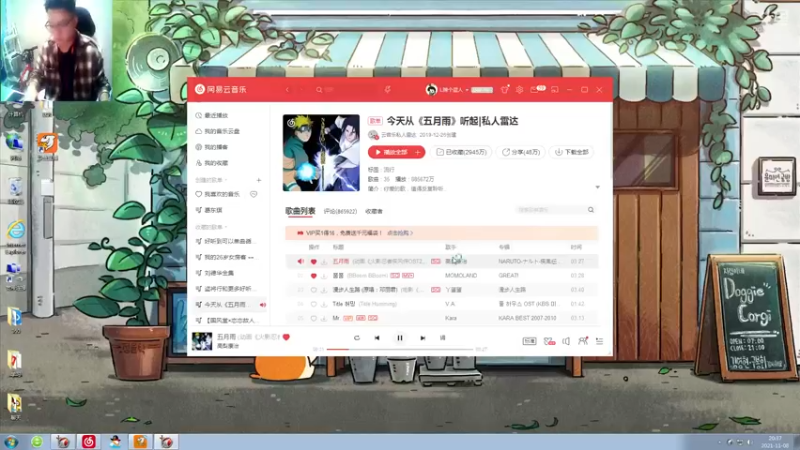The width and height of the screenshot is (800, 450).
Task: Collapse 收藏的歌单 section
Action: pos(211,227)
